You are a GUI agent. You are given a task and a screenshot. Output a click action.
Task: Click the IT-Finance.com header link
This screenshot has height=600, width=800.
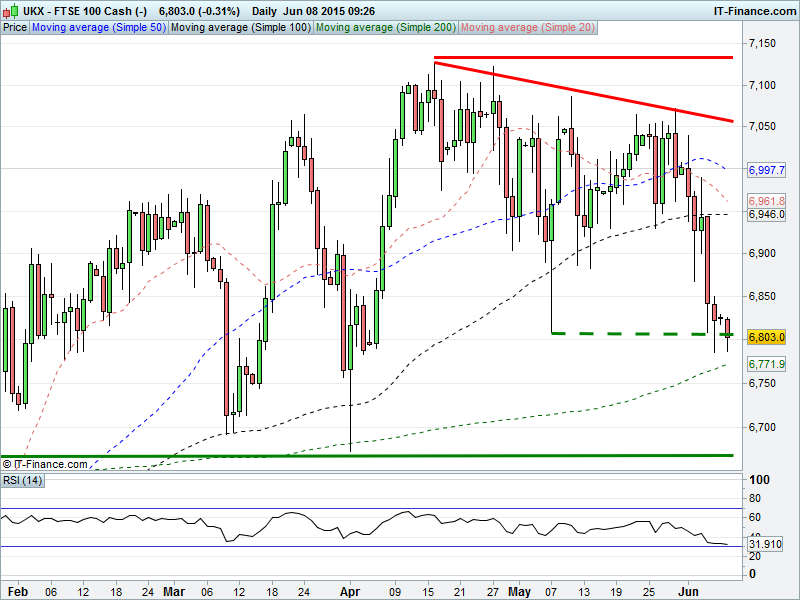(x=755, y=11)
